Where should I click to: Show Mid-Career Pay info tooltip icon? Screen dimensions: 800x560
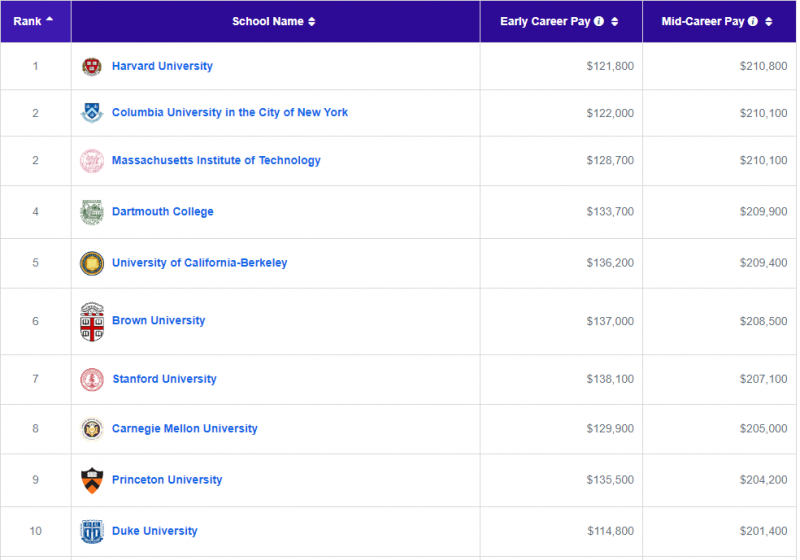(753, 21)
